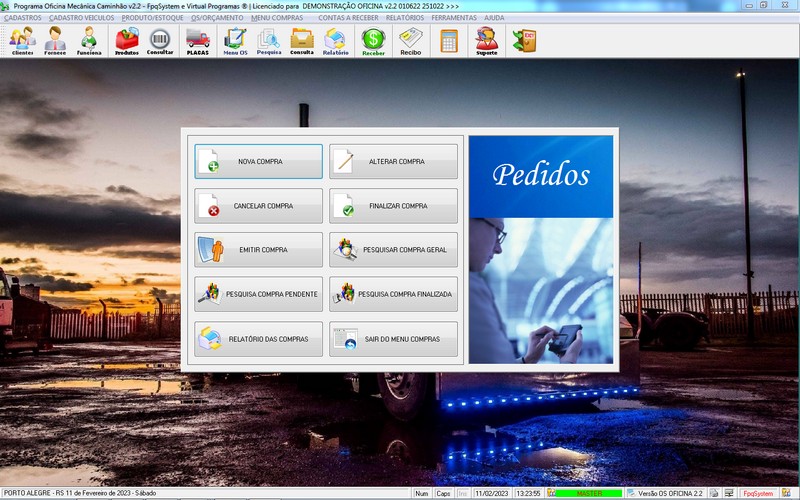Click PESQUISAR COMPRA GERAL button
This screenshot has height=500, width=800.
(393, 249)
